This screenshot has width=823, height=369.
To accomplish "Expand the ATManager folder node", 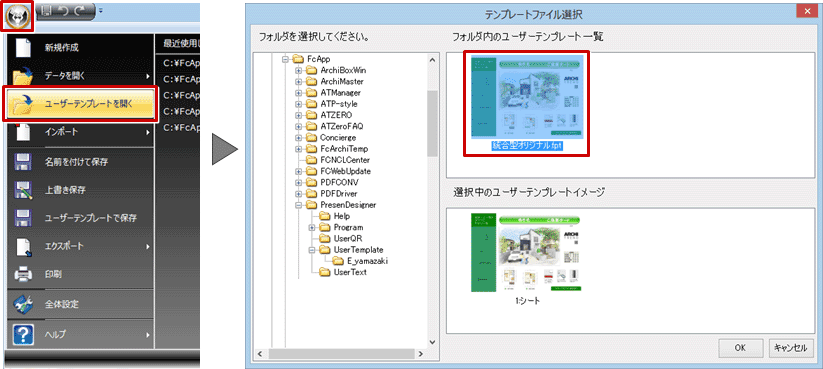I will pos(299,92).
